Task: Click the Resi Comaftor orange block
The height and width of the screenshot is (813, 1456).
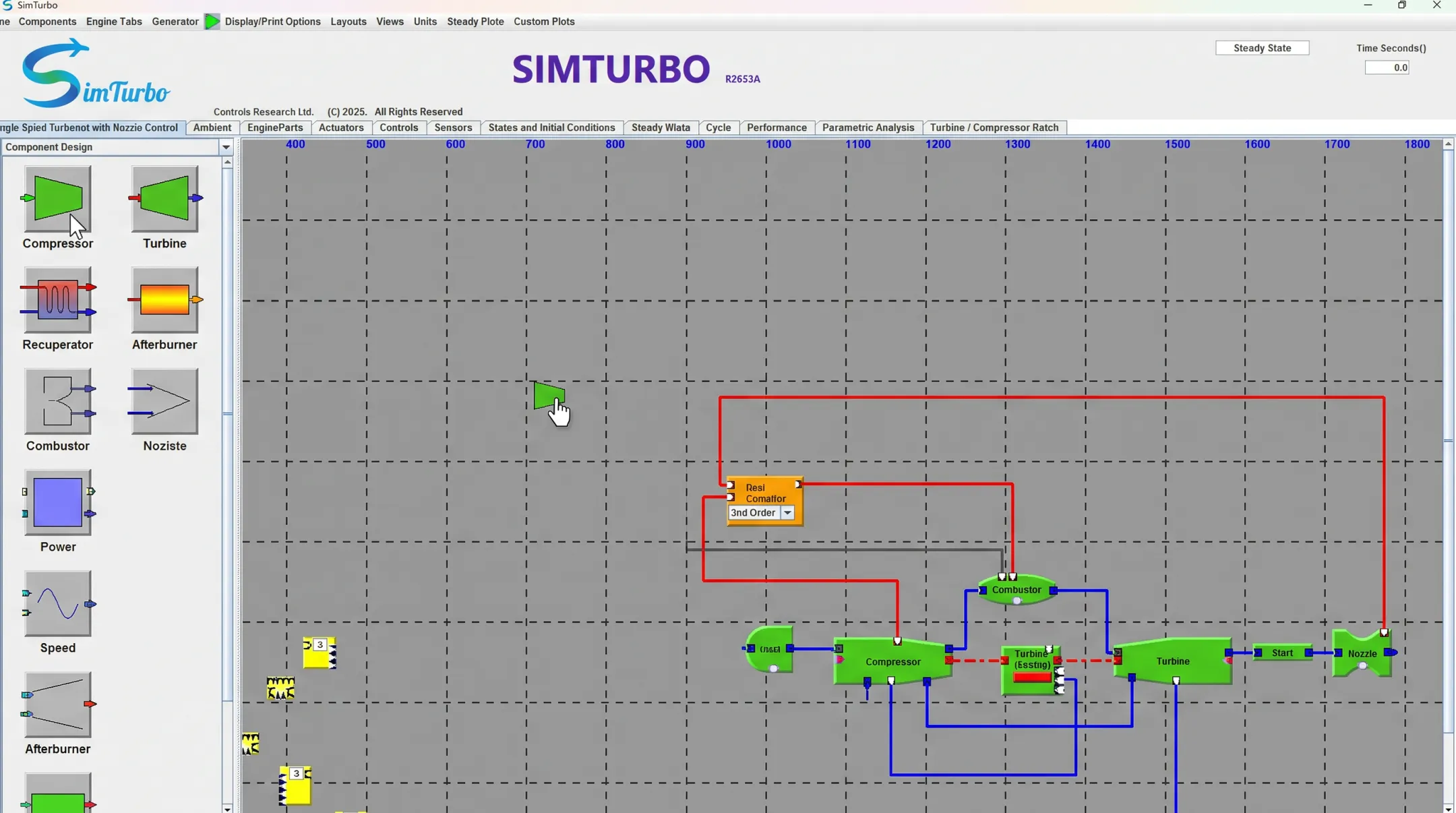Action: (x=764, y=501)
